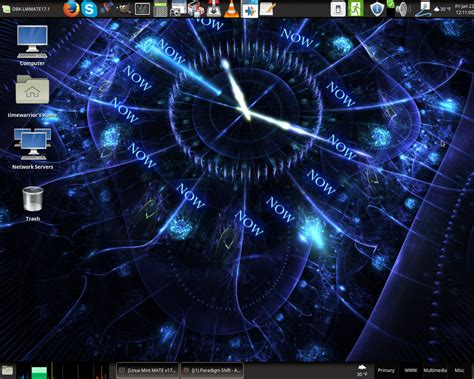
Task: Open the DBK-LMMATE17.1 main menu
Action: (26, 9)
